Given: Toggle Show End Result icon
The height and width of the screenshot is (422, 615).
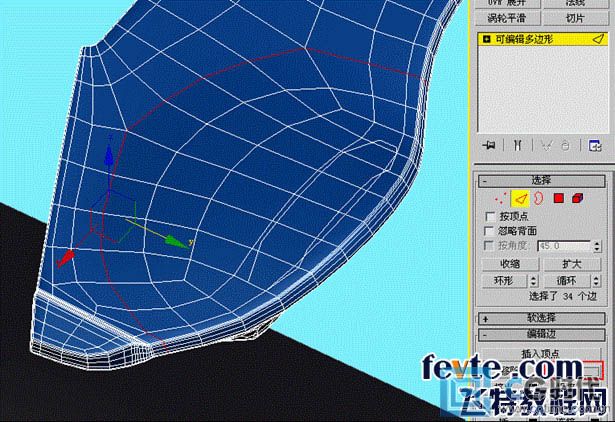Looking at the screenshot, I should click(x=517, y=146).
